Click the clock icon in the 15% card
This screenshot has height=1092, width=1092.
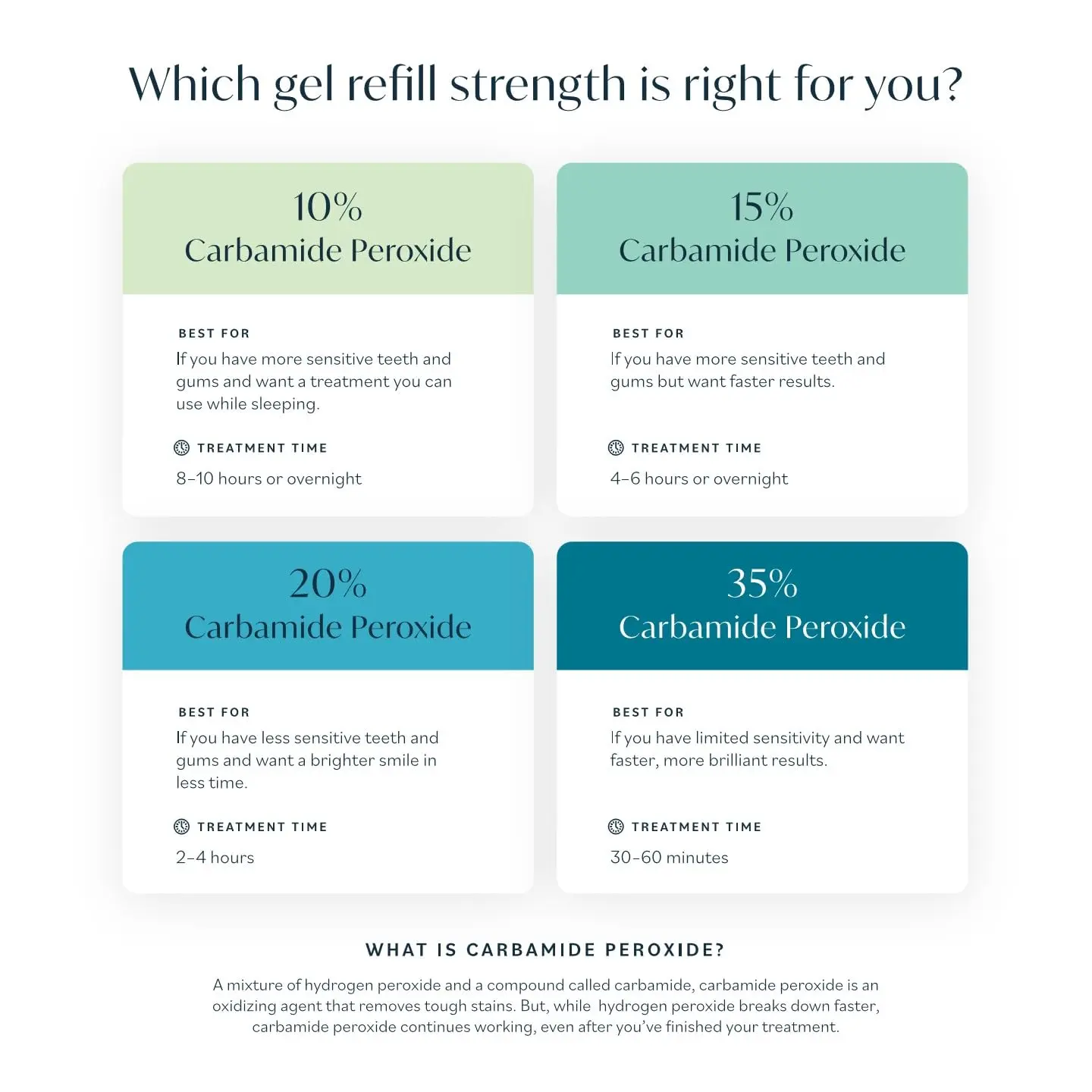click(616, 448)
